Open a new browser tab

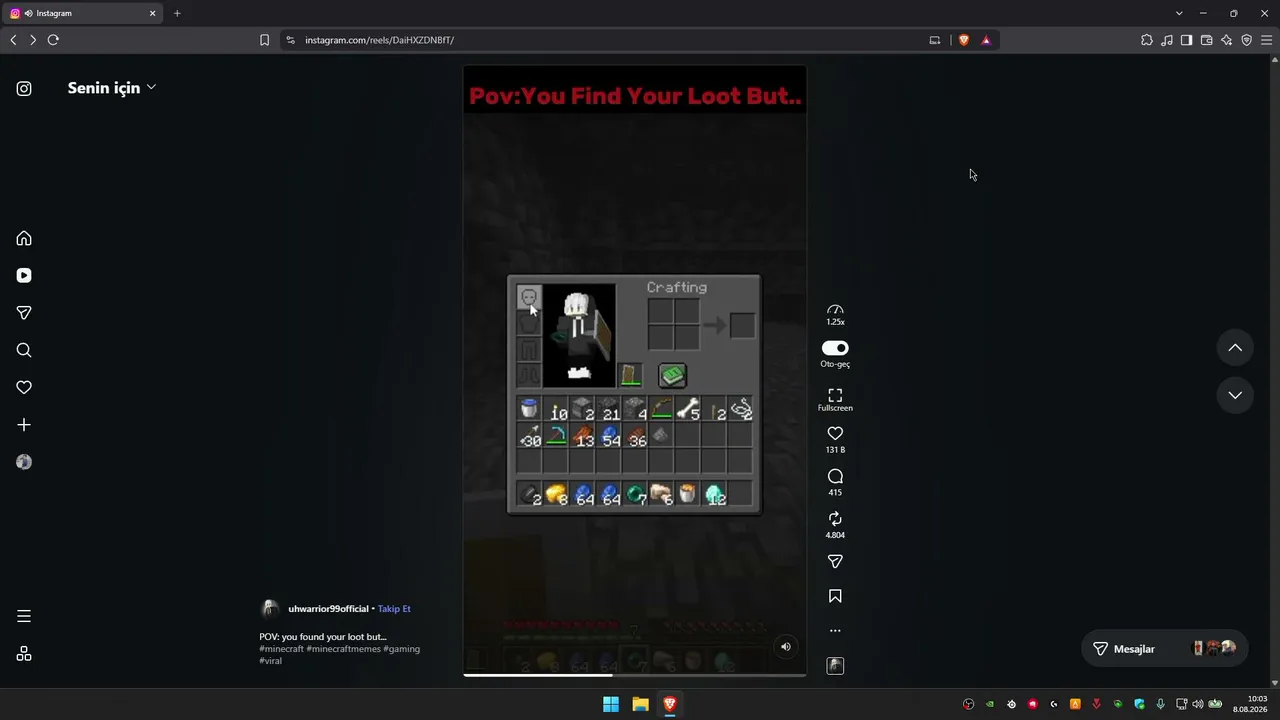tap(177, 14)
